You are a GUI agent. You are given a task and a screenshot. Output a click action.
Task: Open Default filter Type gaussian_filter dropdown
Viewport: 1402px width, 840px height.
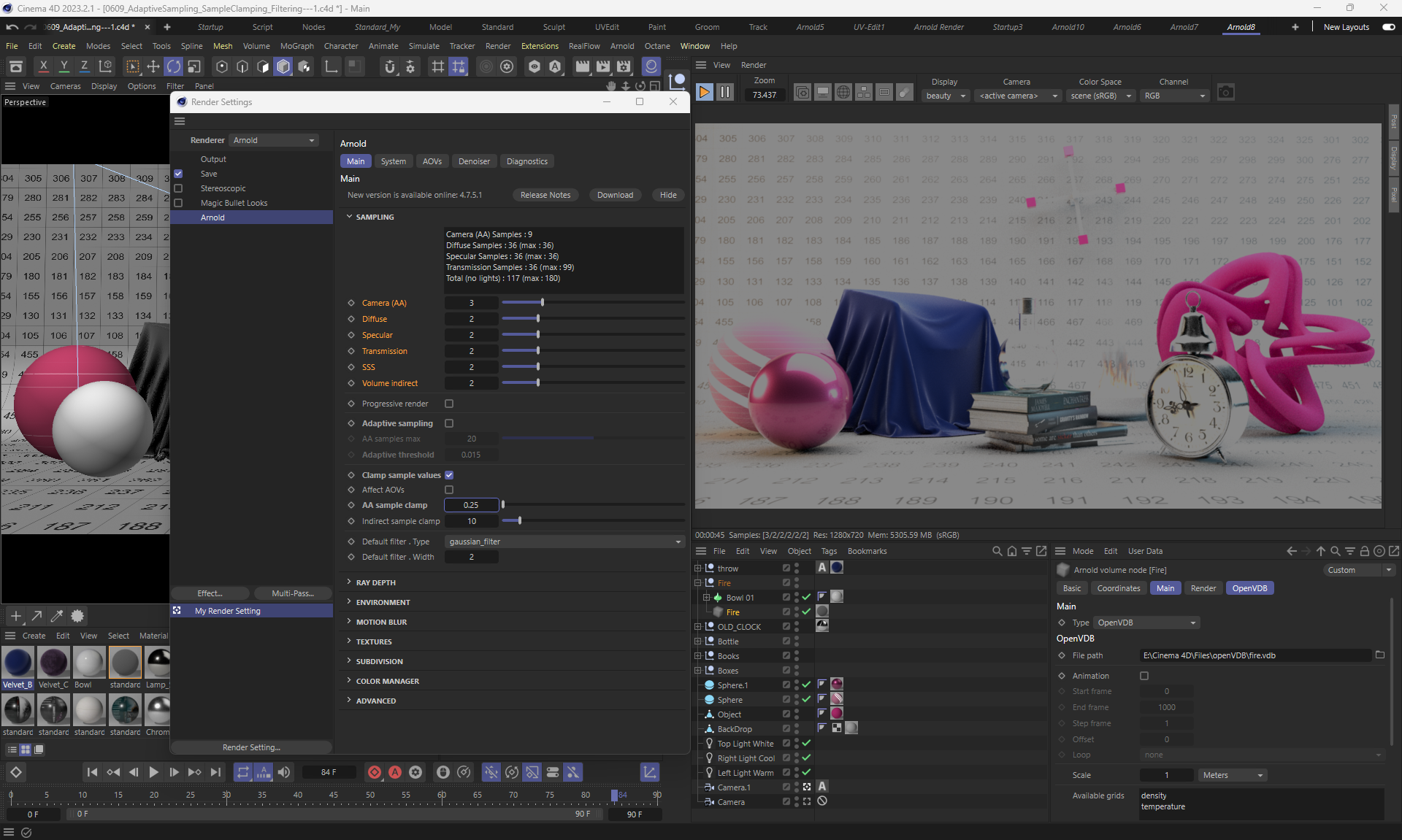pos(564,542)
